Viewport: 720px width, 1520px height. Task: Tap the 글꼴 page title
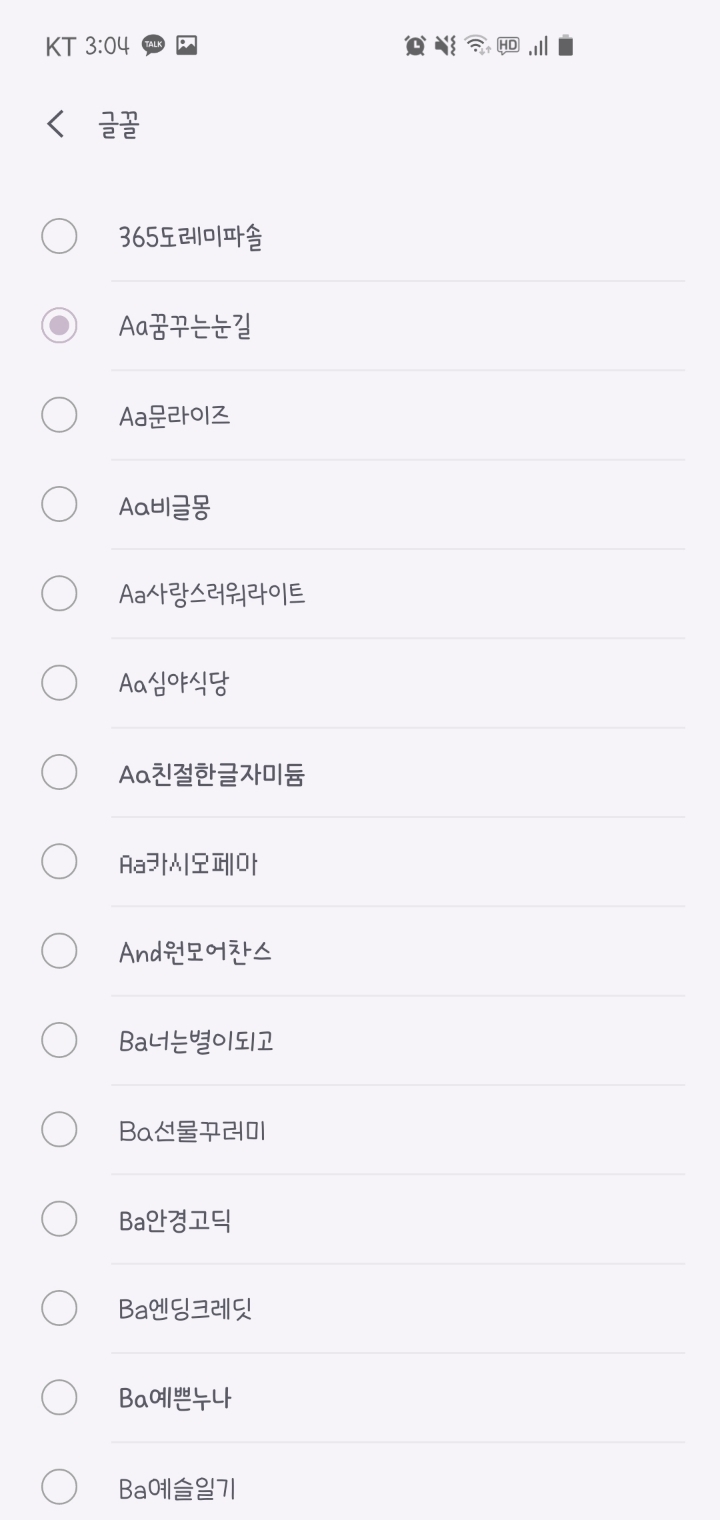(x=118, y=126)
